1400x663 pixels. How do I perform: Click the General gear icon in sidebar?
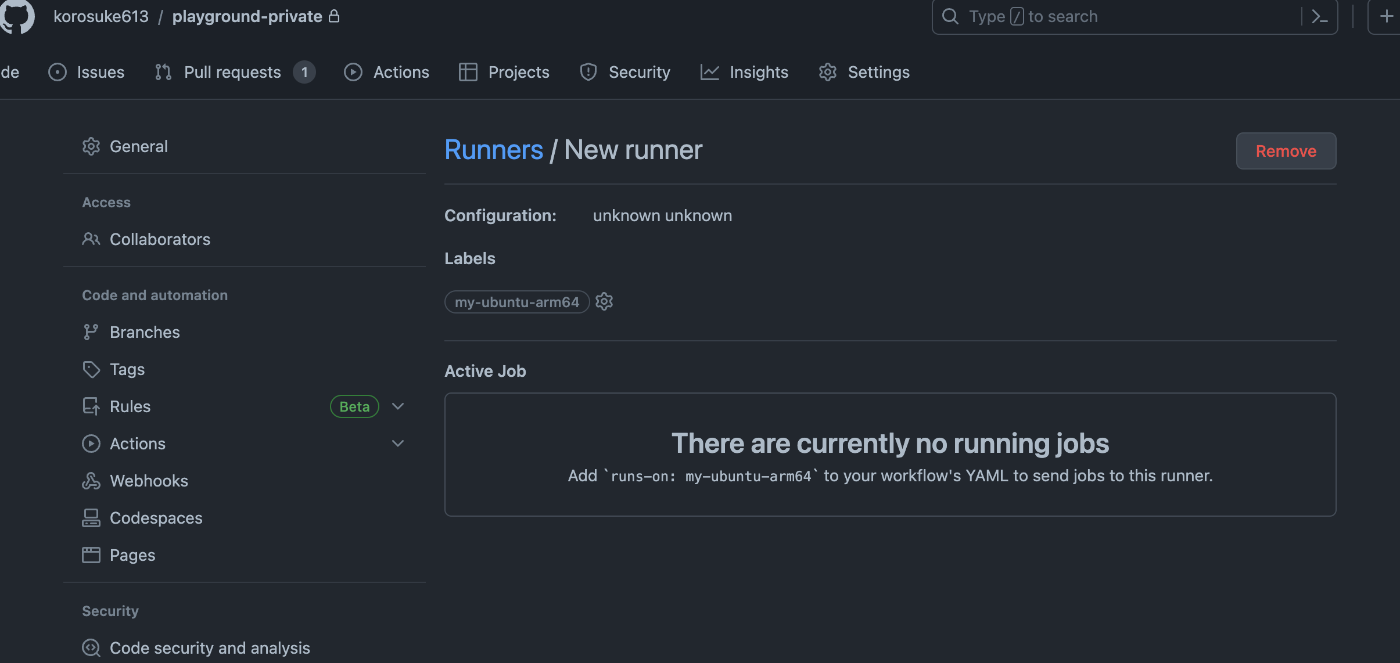point(91,146)
